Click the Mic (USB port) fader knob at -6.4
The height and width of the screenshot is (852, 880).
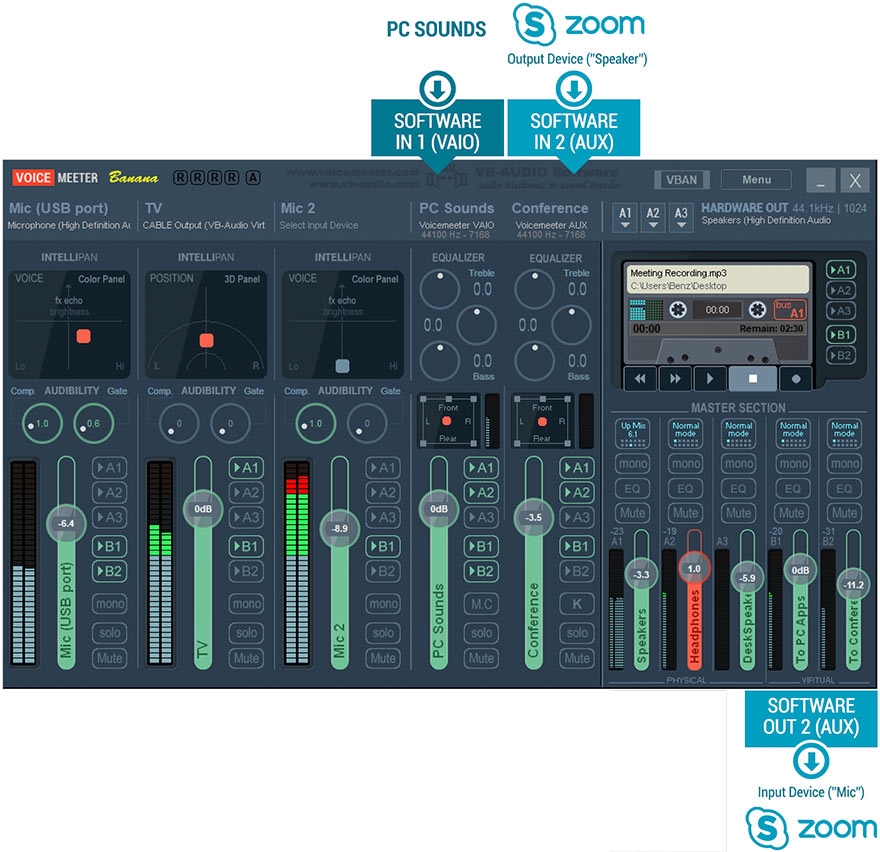click(66, 524)
